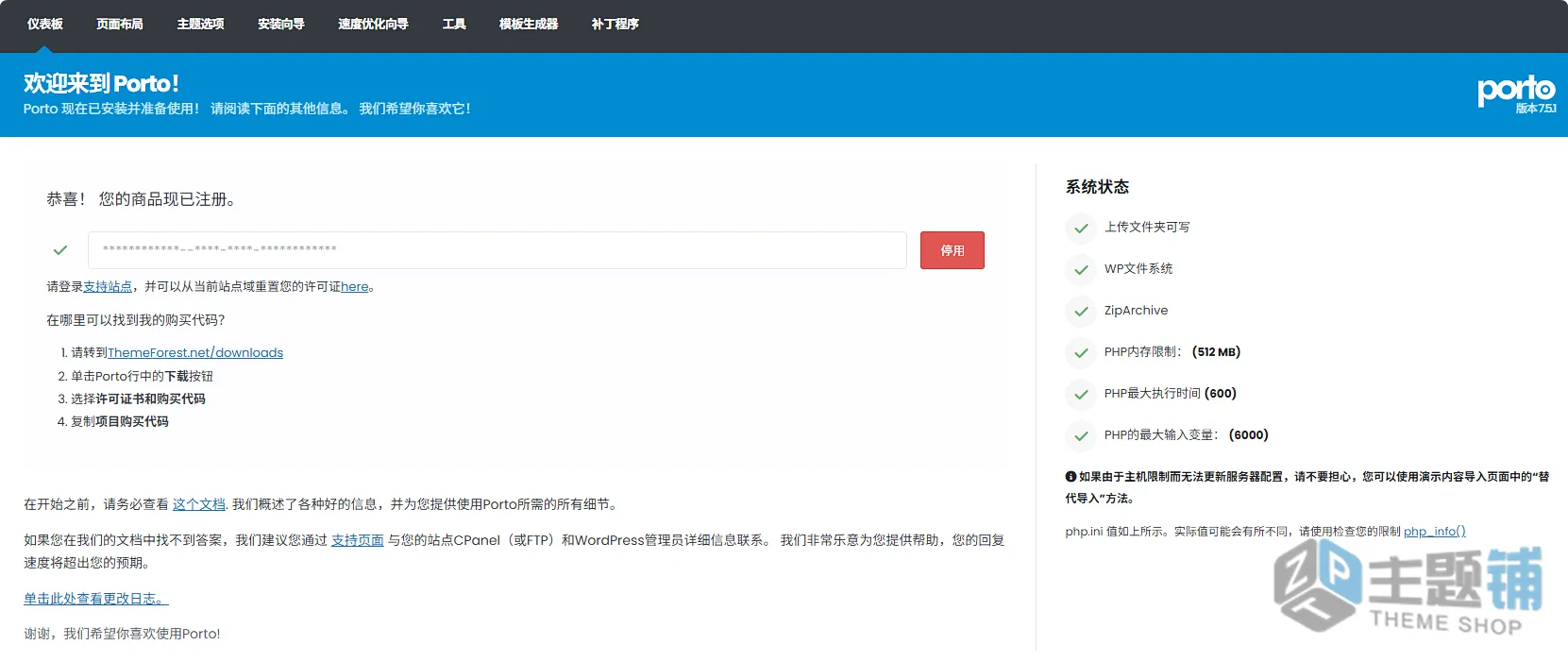1568x662 pixels.
Task: Follow the 'here' license reset link
Action: (355, 287)
